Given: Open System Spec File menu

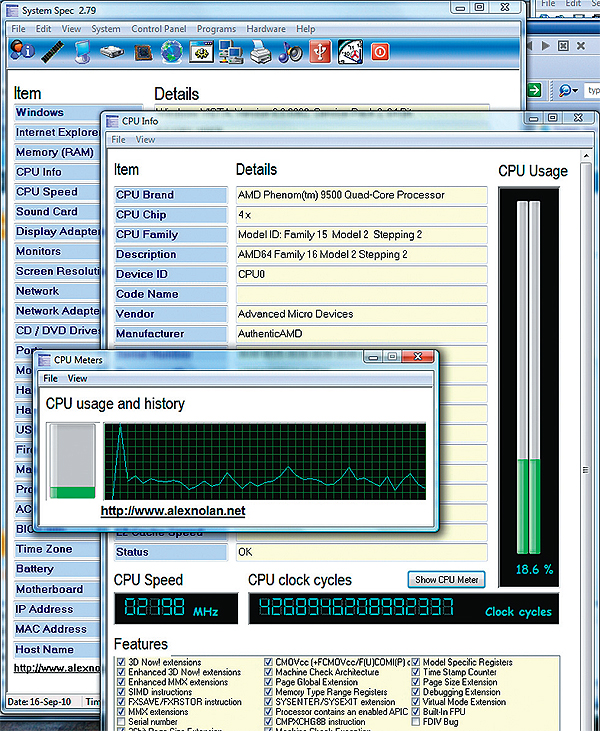Looking at the screenshot, I should click(x=18, y=29).
